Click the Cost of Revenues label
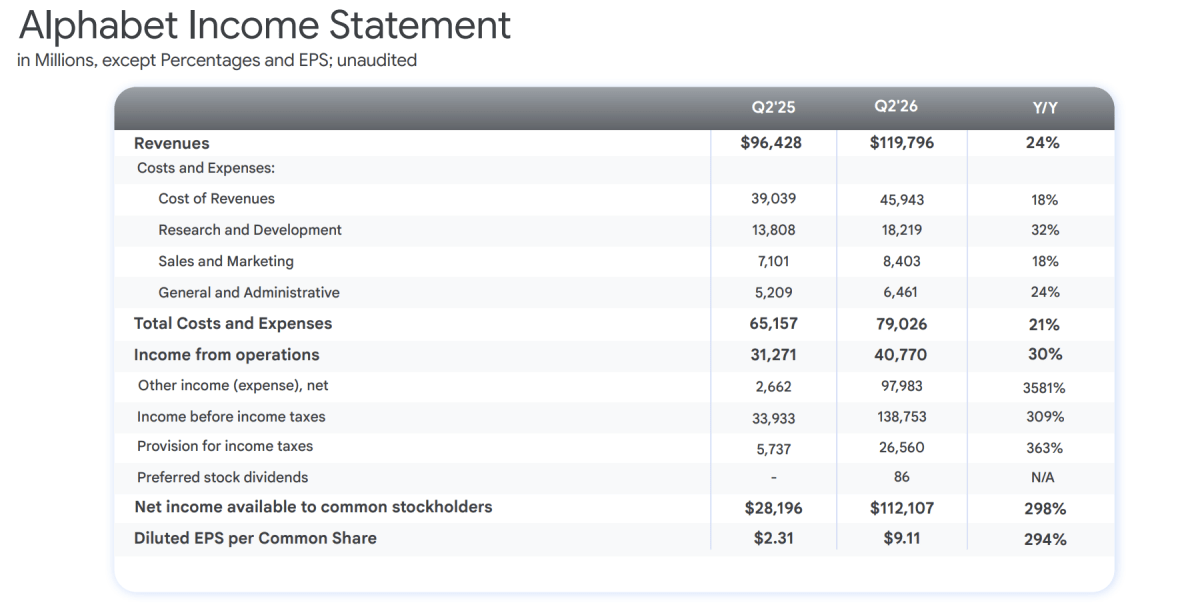This screenshot has width=1200, height=607. [216, 198]
